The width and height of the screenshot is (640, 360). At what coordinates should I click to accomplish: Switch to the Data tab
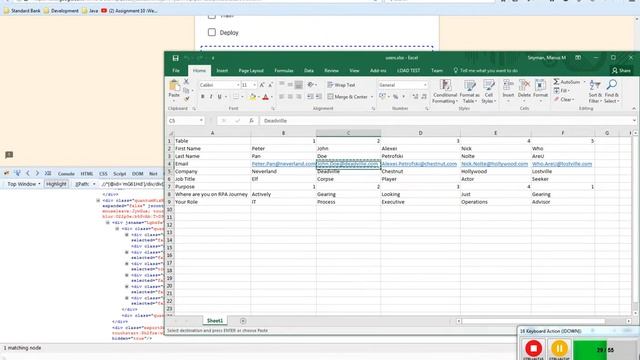pos(309,71)
